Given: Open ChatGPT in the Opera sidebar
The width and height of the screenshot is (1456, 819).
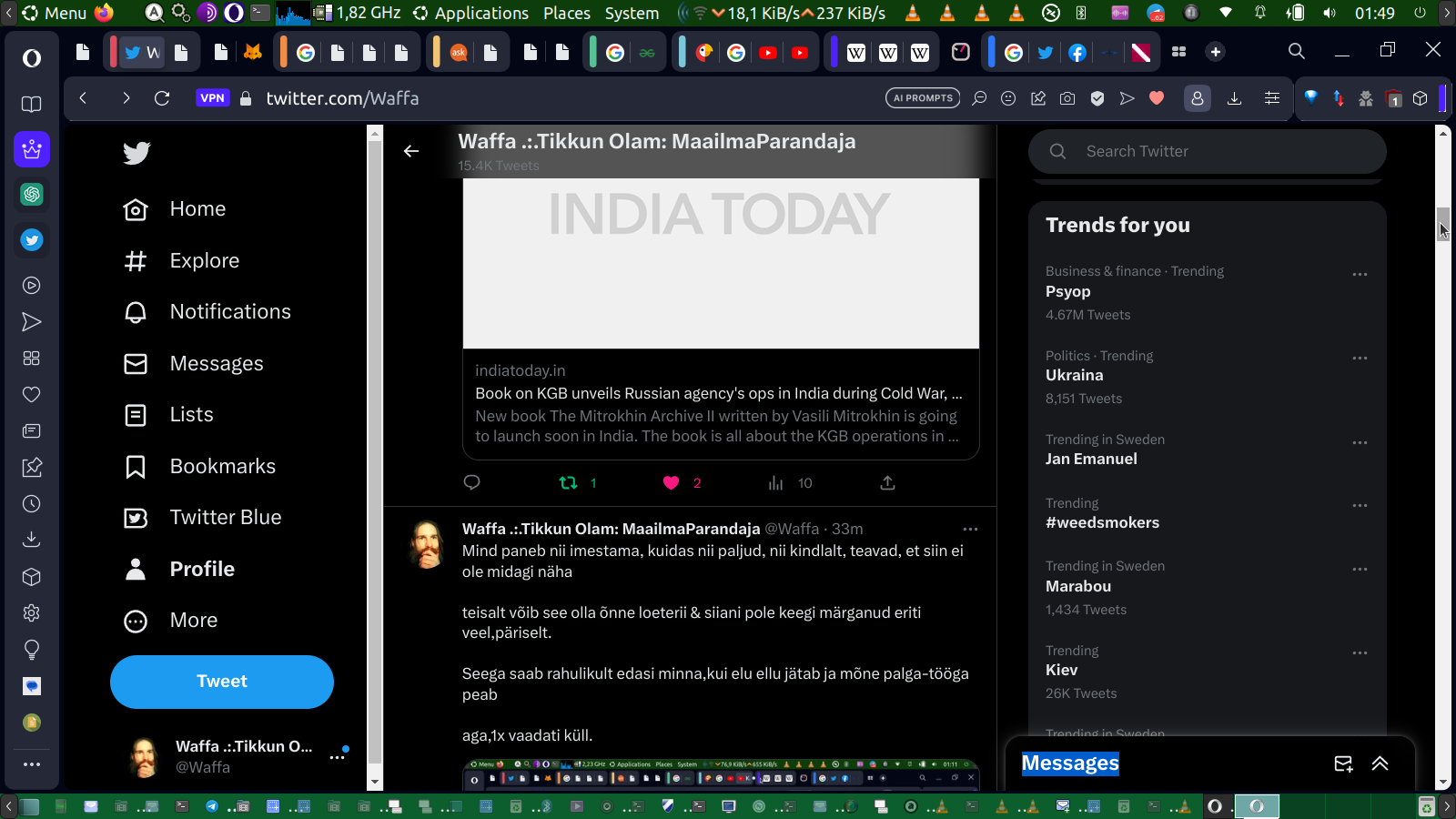Looking at the screenshot, I should (32, 195).
